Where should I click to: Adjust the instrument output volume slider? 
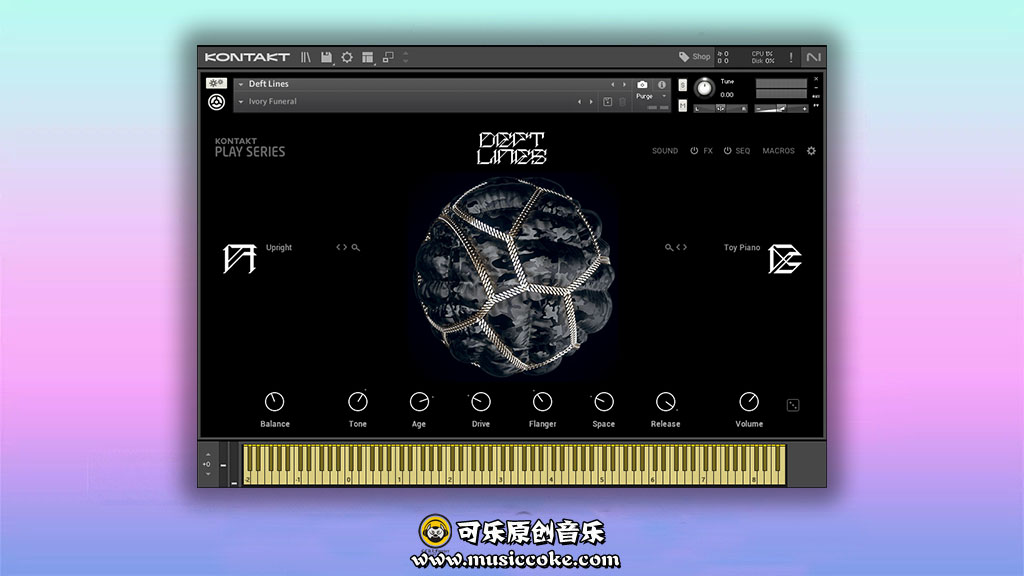[x=781, y=108]
